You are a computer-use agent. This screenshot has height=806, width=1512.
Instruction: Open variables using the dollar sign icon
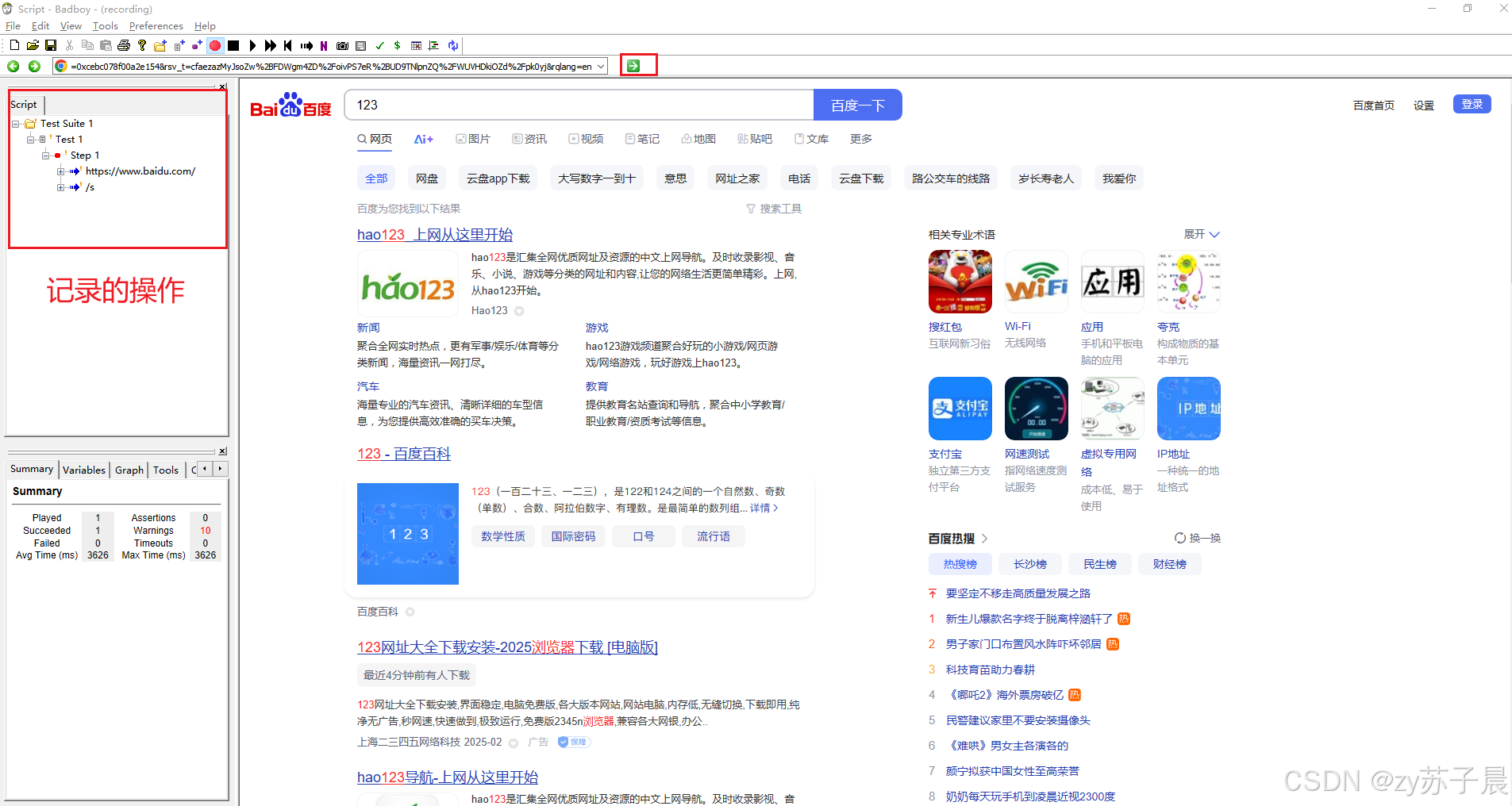398,45
